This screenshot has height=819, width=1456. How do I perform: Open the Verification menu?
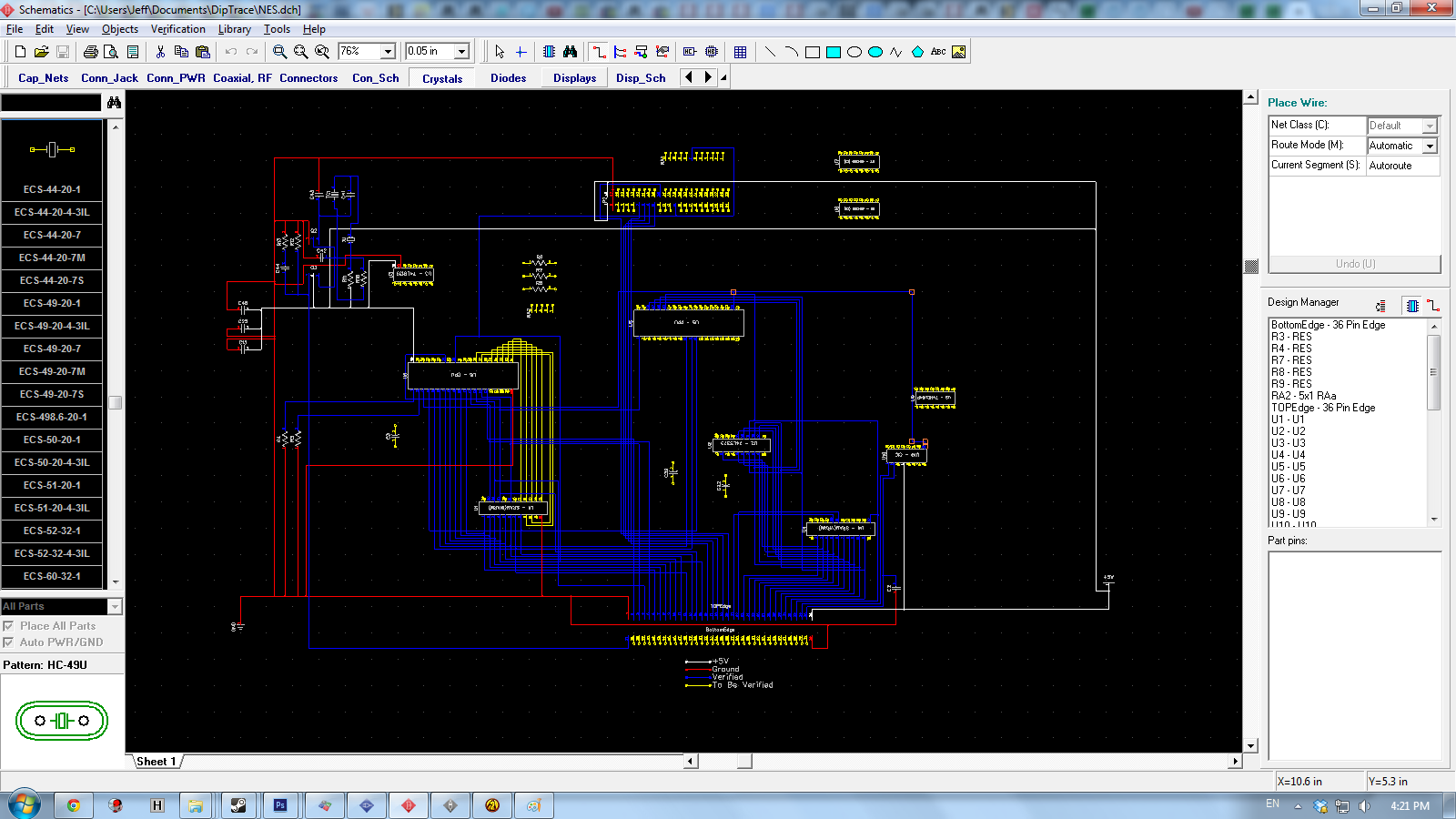point(177,29)
